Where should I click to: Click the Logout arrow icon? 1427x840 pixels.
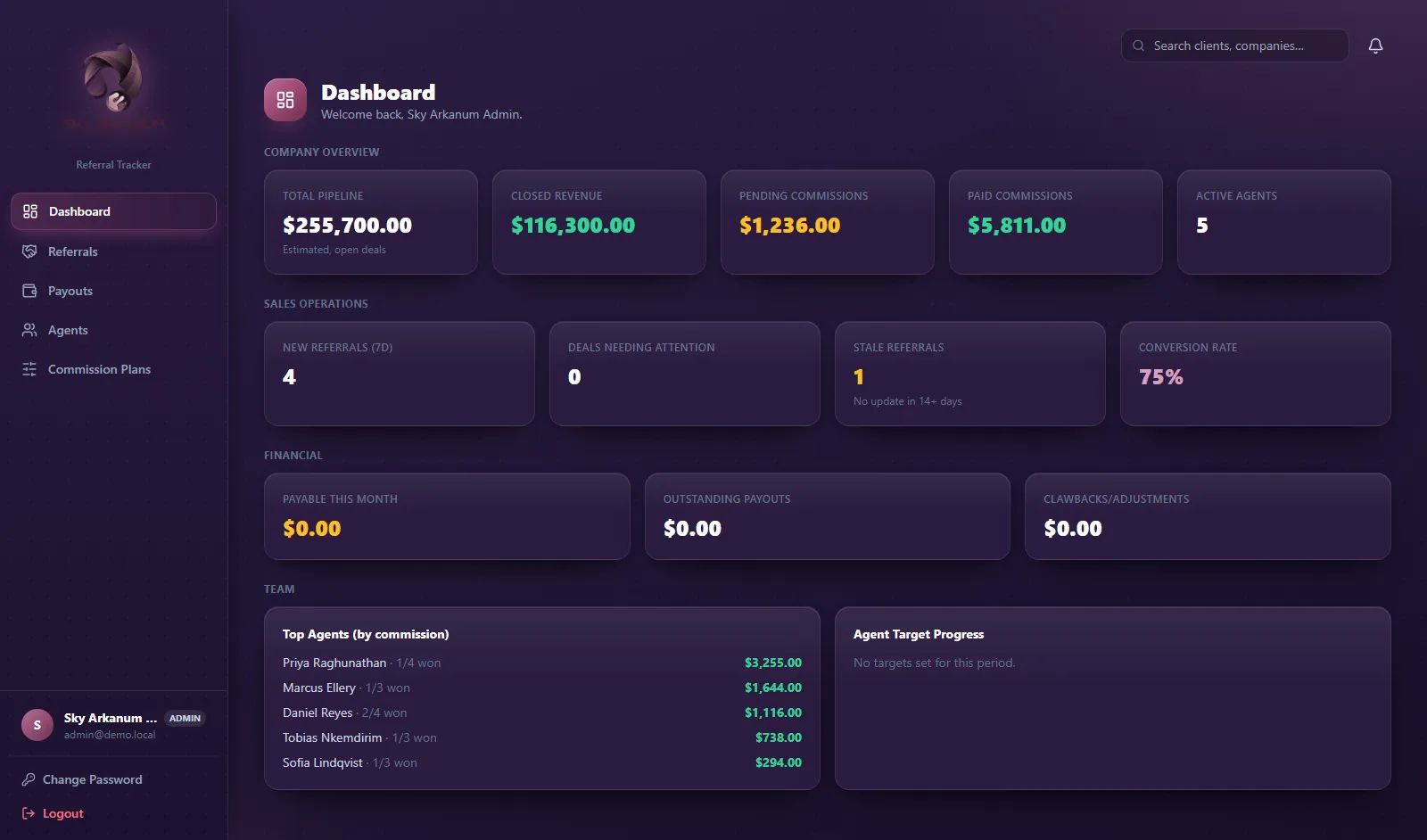pyautogui.click(x=29, y=813)
